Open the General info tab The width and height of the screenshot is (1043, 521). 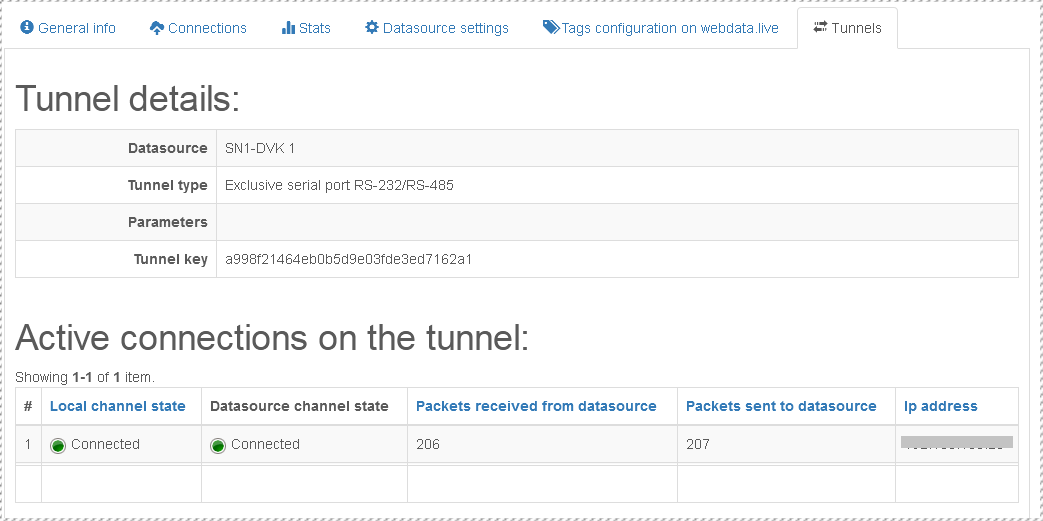(x=77, y=28)
